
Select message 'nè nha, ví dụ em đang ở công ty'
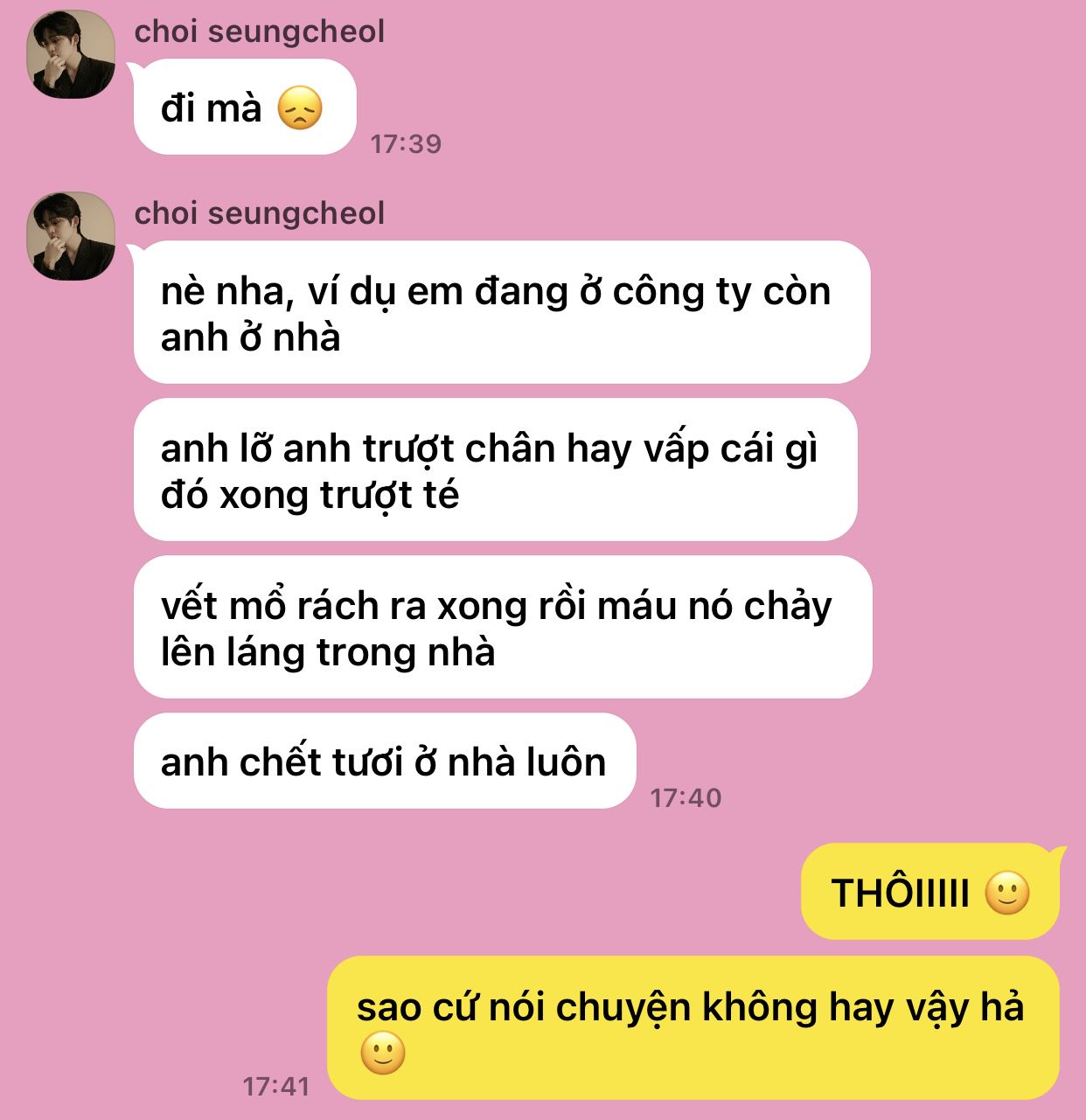[x=502, y=312]
